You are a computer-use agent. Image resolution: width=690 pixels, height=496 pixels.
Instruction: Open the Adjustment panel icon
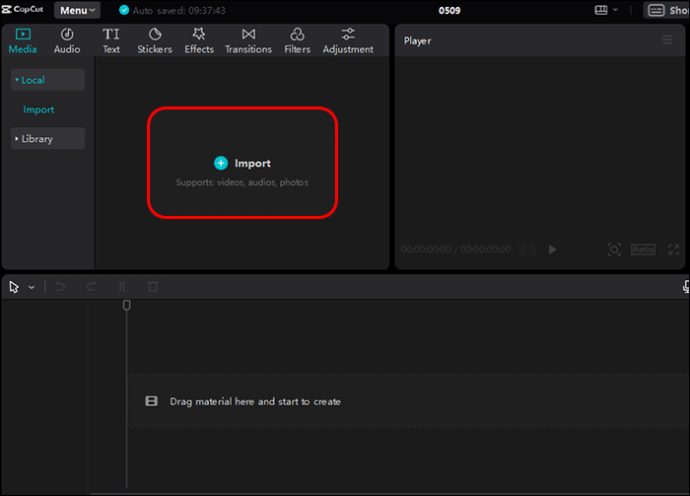tap(348, 34)
